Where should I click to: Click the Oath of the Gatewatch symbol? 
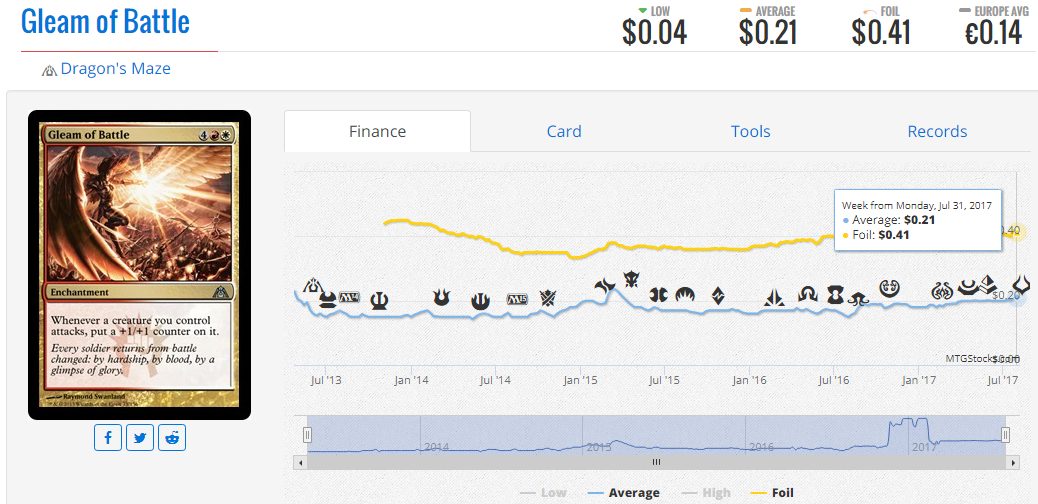(775, 297)
